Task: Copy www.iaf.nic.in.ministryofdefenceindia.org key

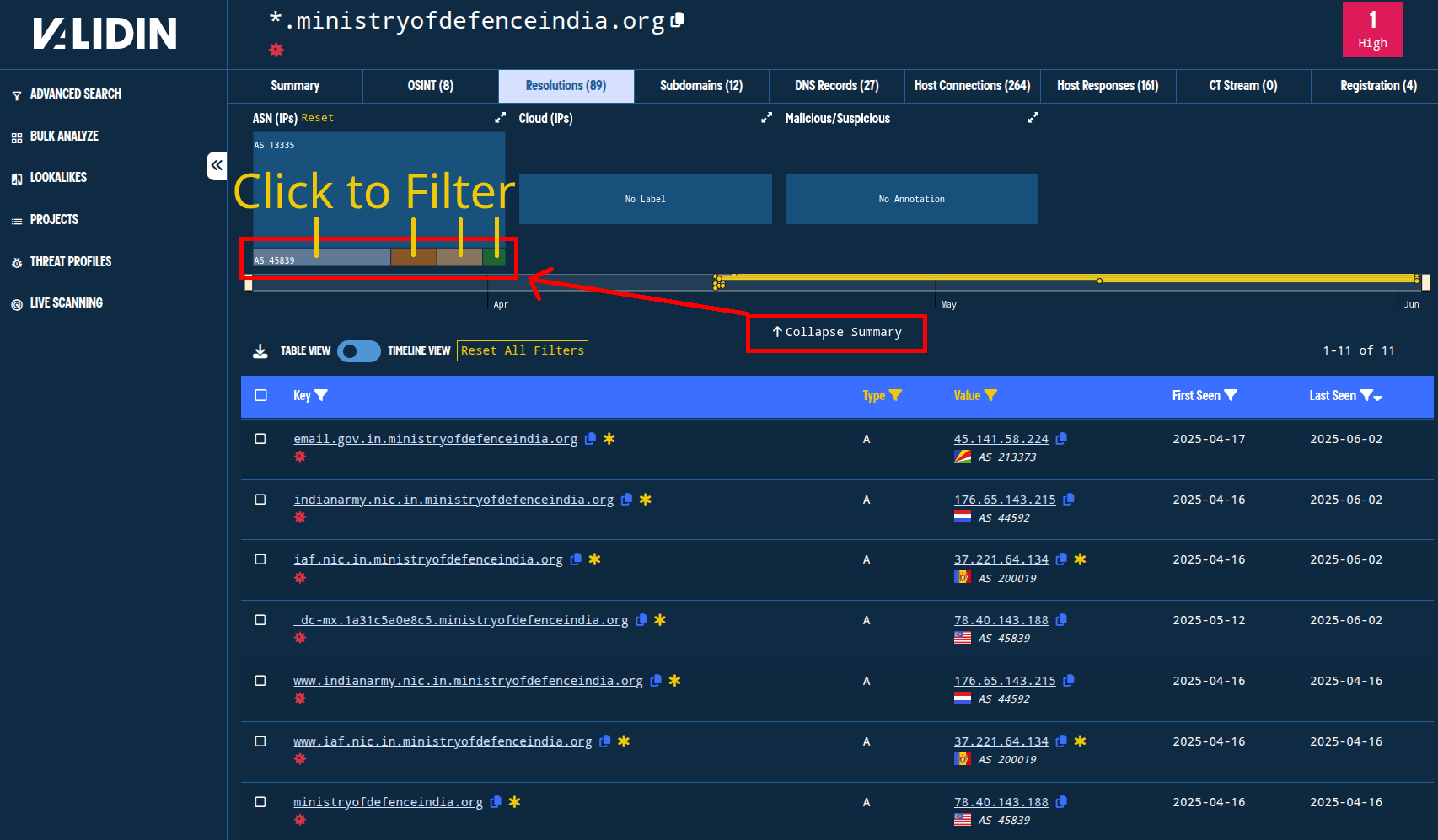Action: click(x=604, y=741)
